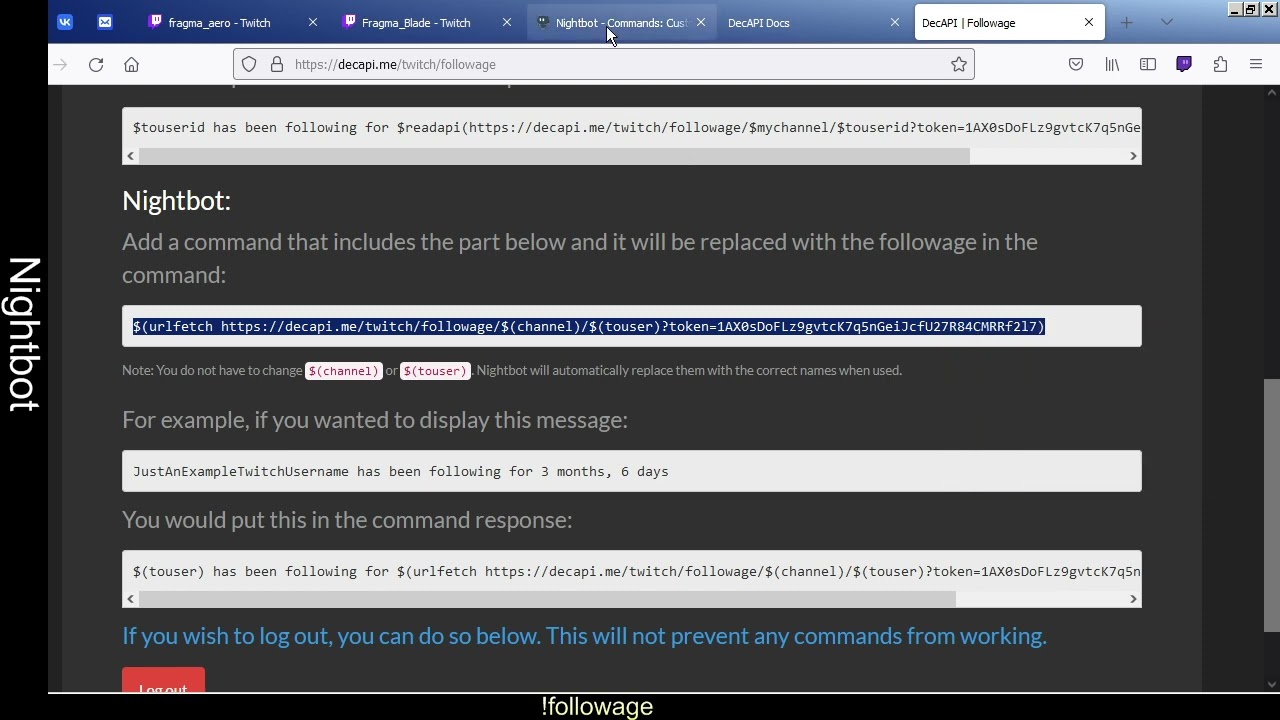Viewport: 1280px width, 720px height.
Task: Toggle the browser sidebar
Action: coord(1148,64)
